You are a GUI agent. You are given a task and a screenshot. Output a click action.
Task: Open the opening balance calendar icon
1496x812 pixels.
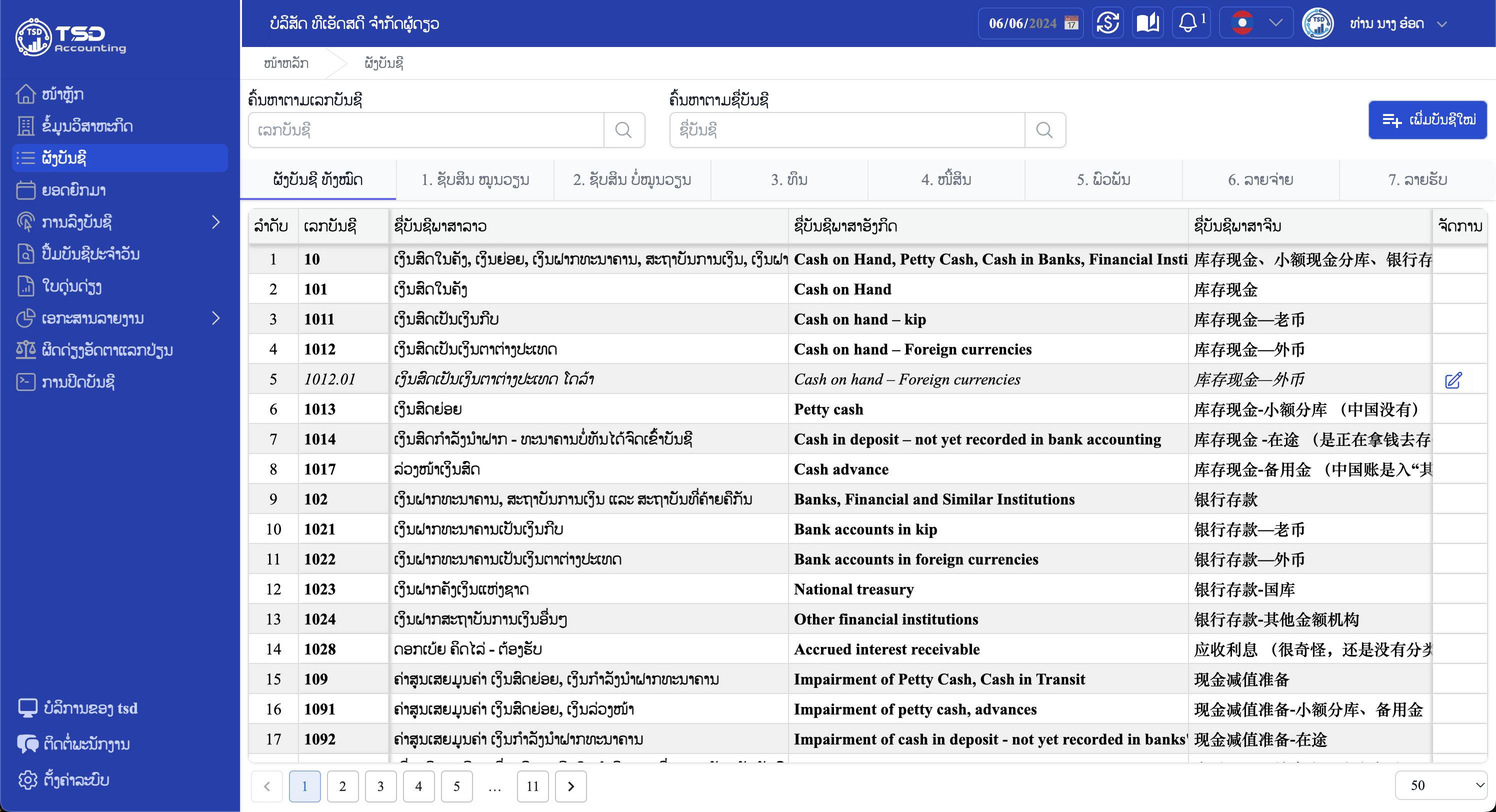point(25,190)
